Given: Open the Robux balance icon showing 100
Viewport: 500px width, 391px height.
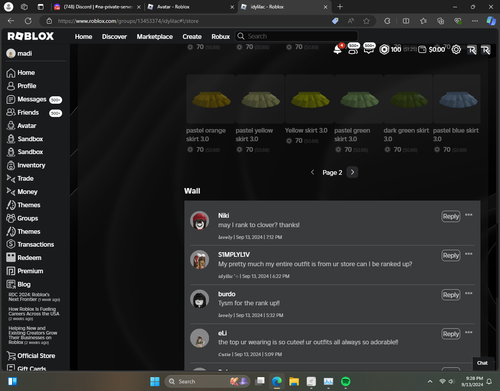Looking at the screenshot, I should [384, 50].
